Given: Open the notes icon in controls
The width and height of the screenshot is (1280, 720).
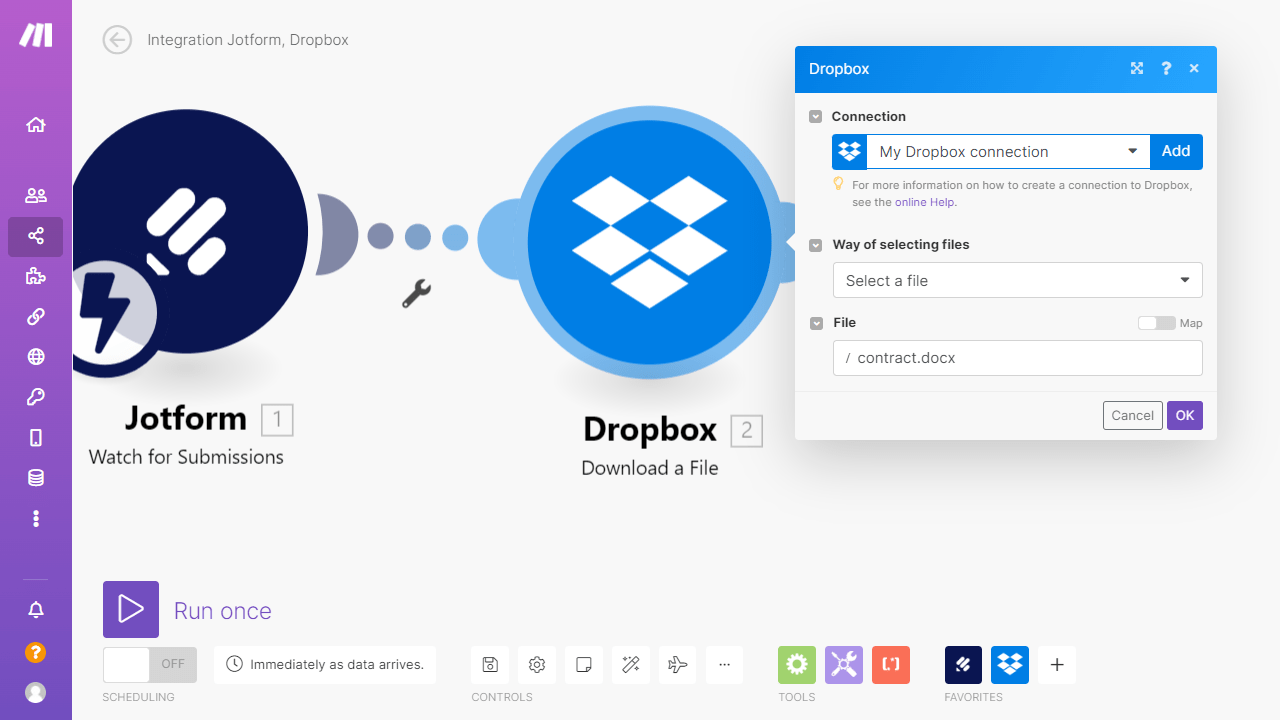Looking at the screenshot, I should (584, 664).
